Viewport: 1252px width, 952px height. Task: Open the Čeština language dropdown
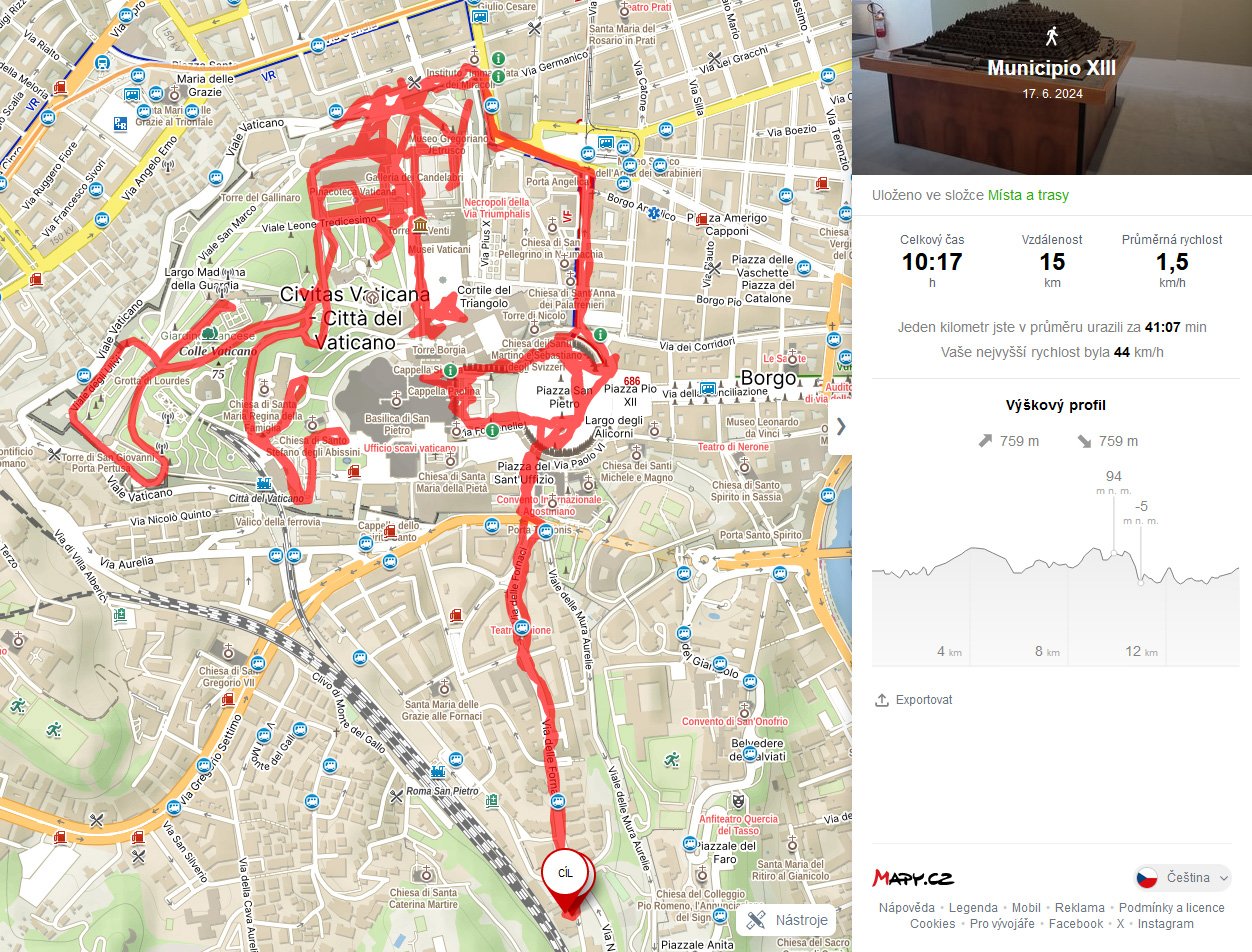1183,878
